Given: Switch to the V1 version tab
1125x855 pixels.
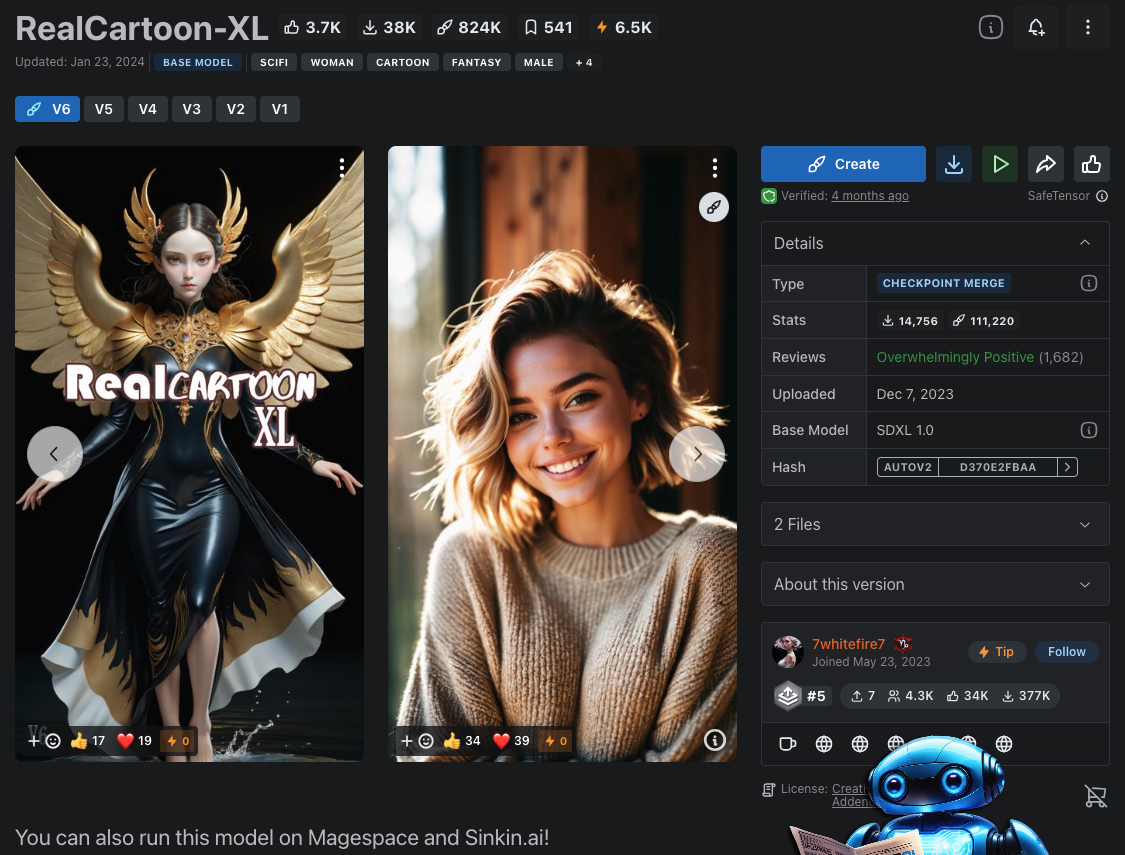Looking at the screenshot, I should (x=280, y=109).
